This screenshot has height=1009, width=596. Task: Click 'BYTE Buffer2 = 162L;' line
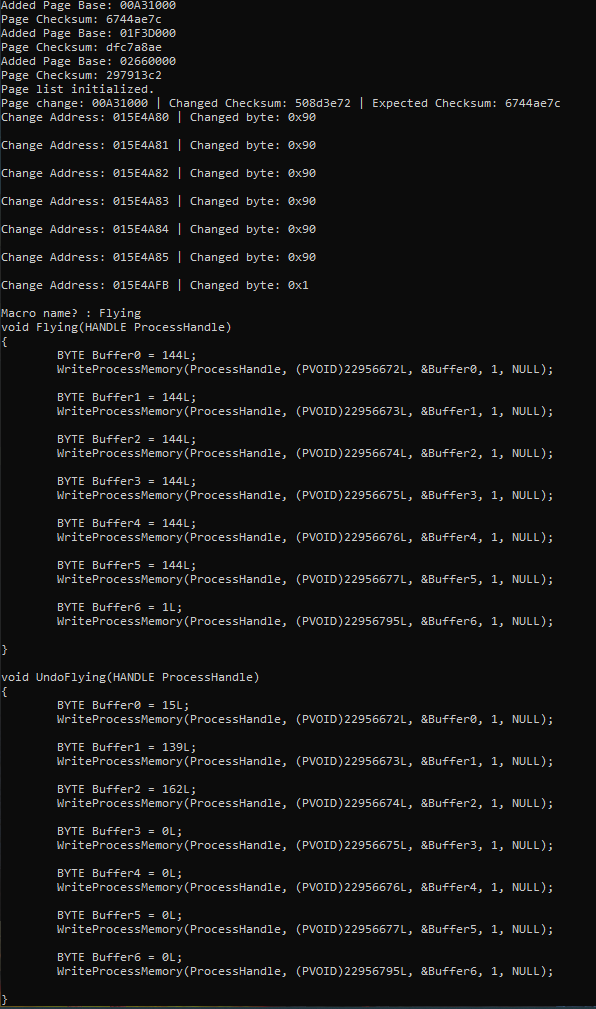(x=127, y=789)
